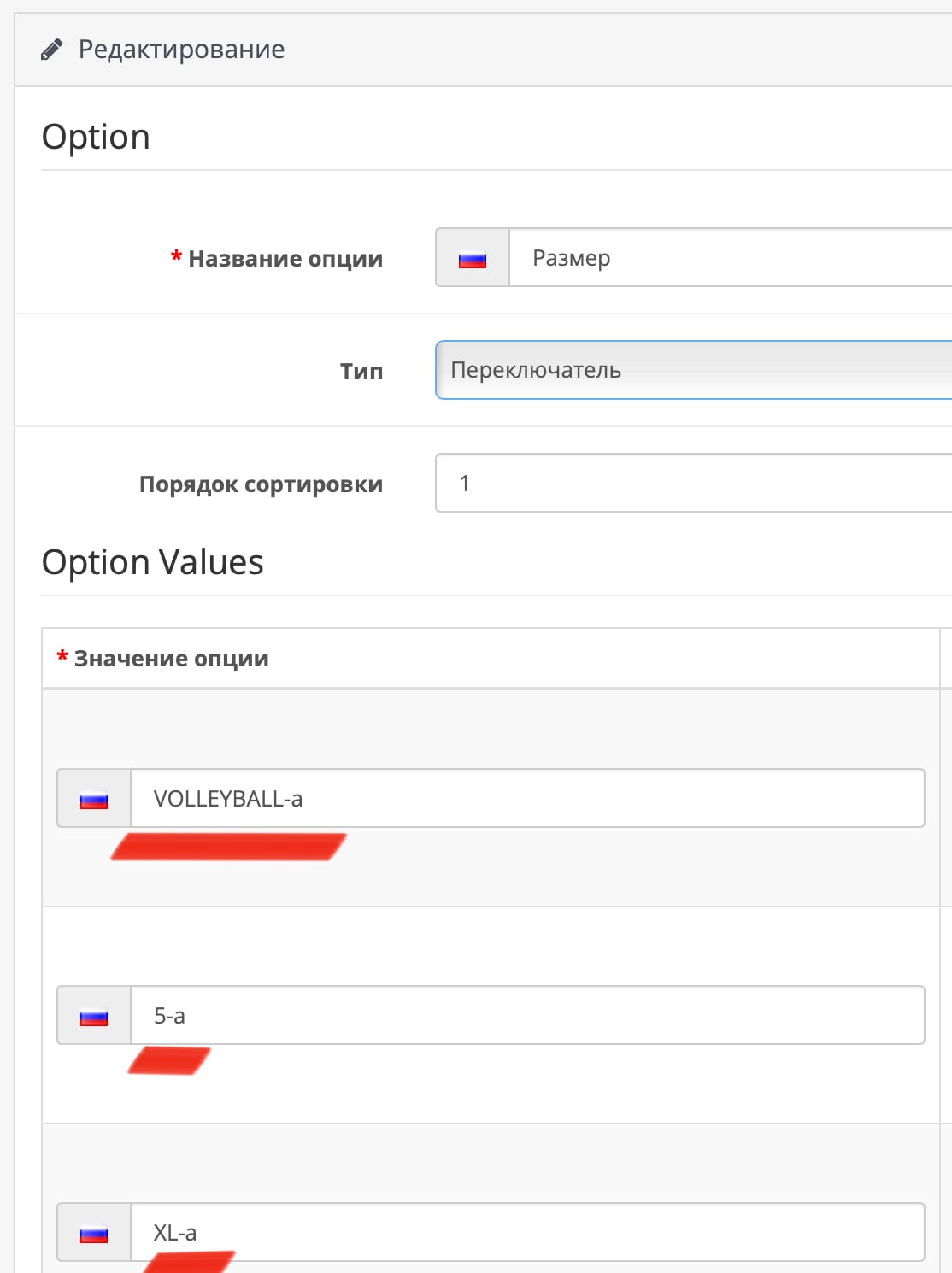
Task: Open the Тип dropdown showing Переключатель
Action: click(692, 370)
